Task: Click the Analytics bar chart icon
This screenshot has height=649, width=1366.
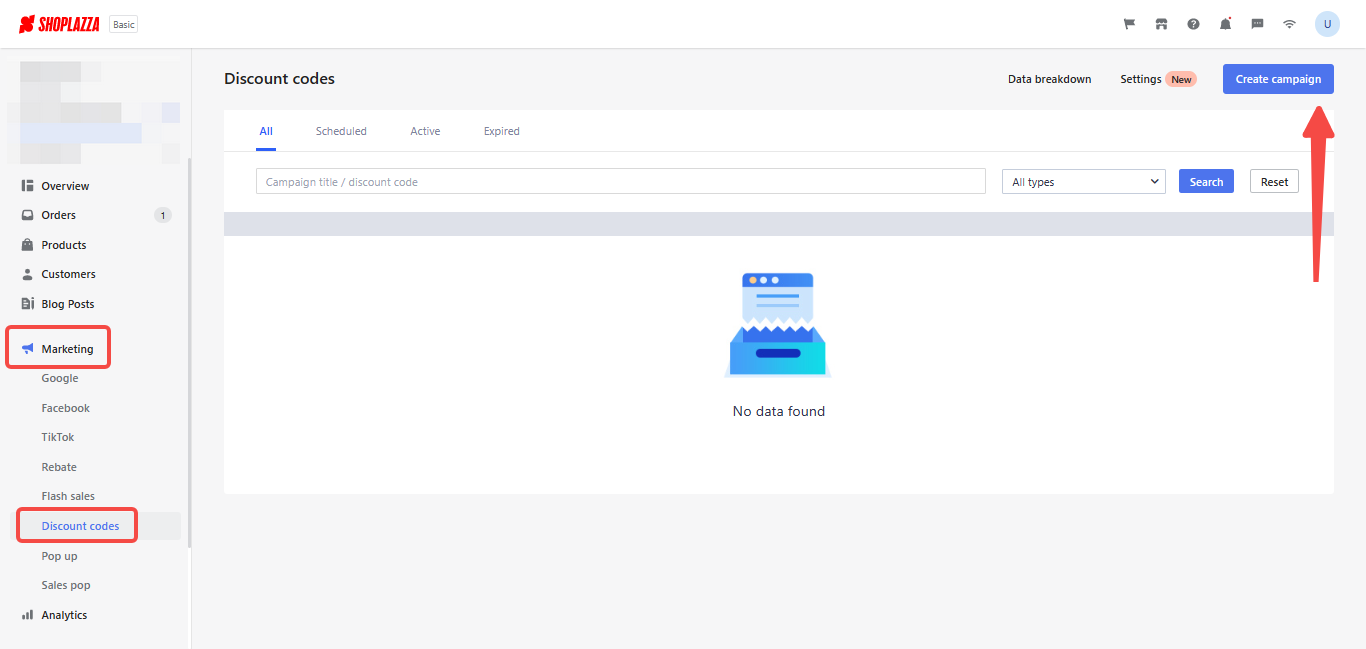Action: click(28, 615)
